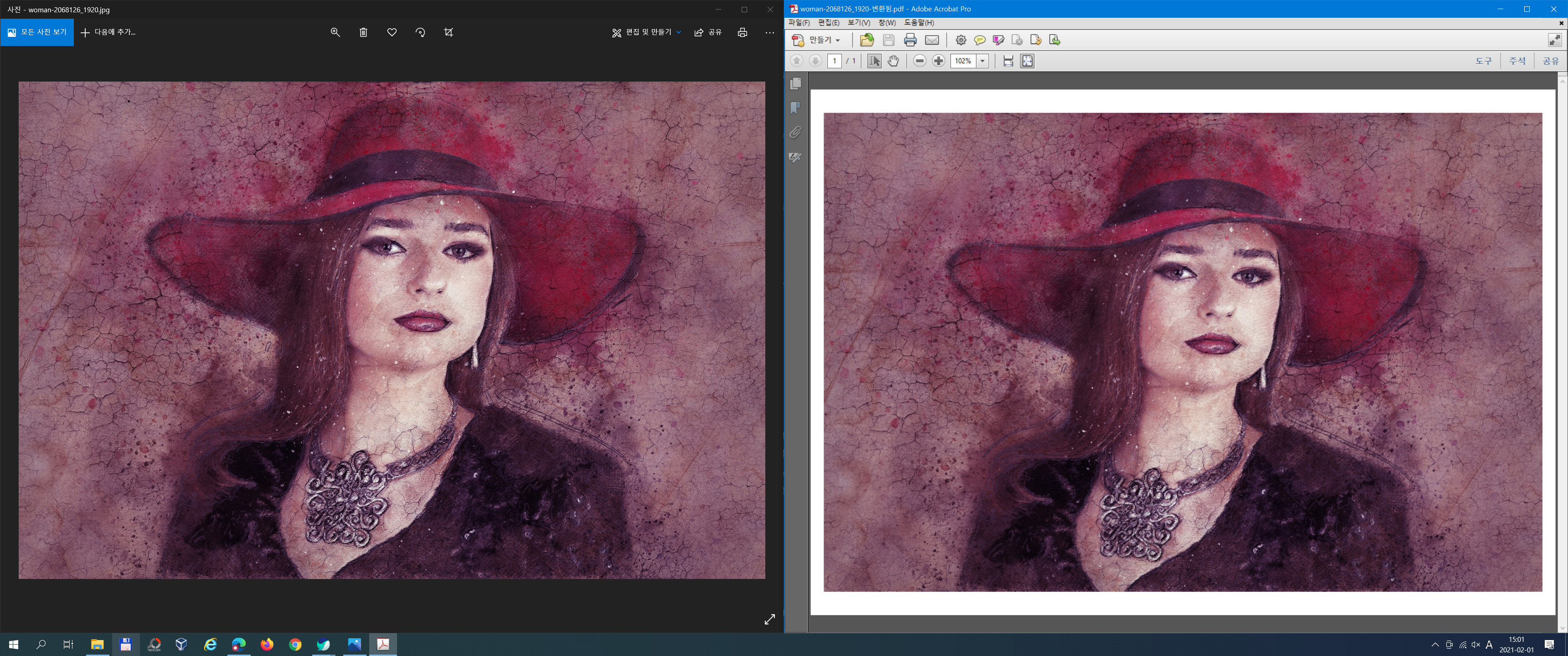Open the attachments paperclip panel
Viewport: 1568px width, 656px height.
(x=795, y=132)
